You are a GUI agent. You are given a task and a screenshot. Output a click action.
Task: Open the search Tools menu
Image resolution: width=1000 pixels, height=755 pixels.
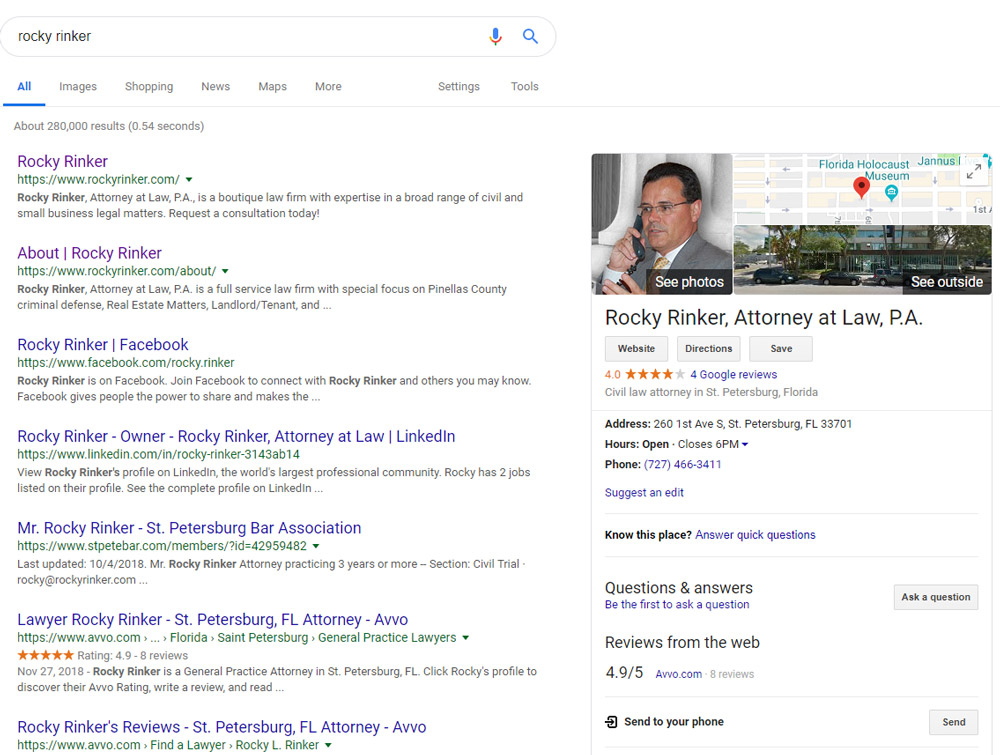click(x=524, y=86)
